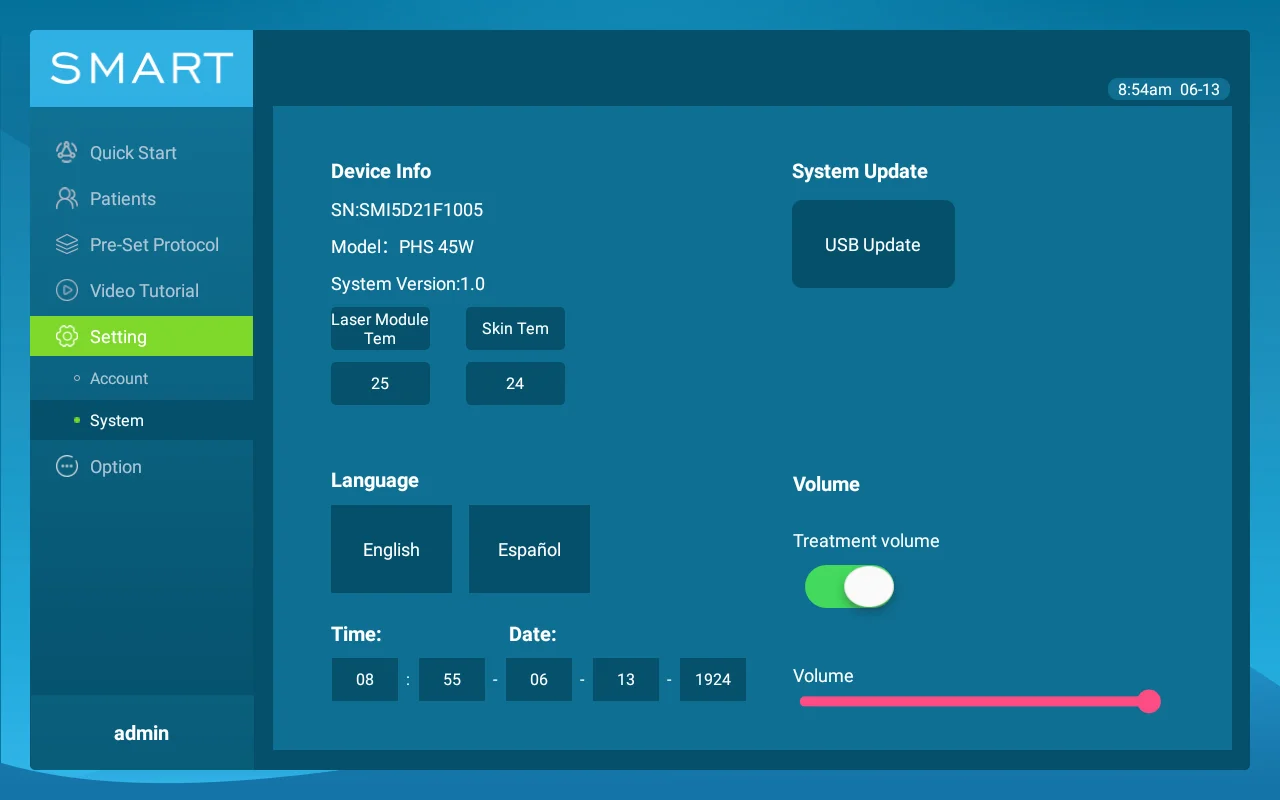Click the Quick Start sidebar icon
The width and height of the screenshot is (1280, 800).
click(66, 152)
